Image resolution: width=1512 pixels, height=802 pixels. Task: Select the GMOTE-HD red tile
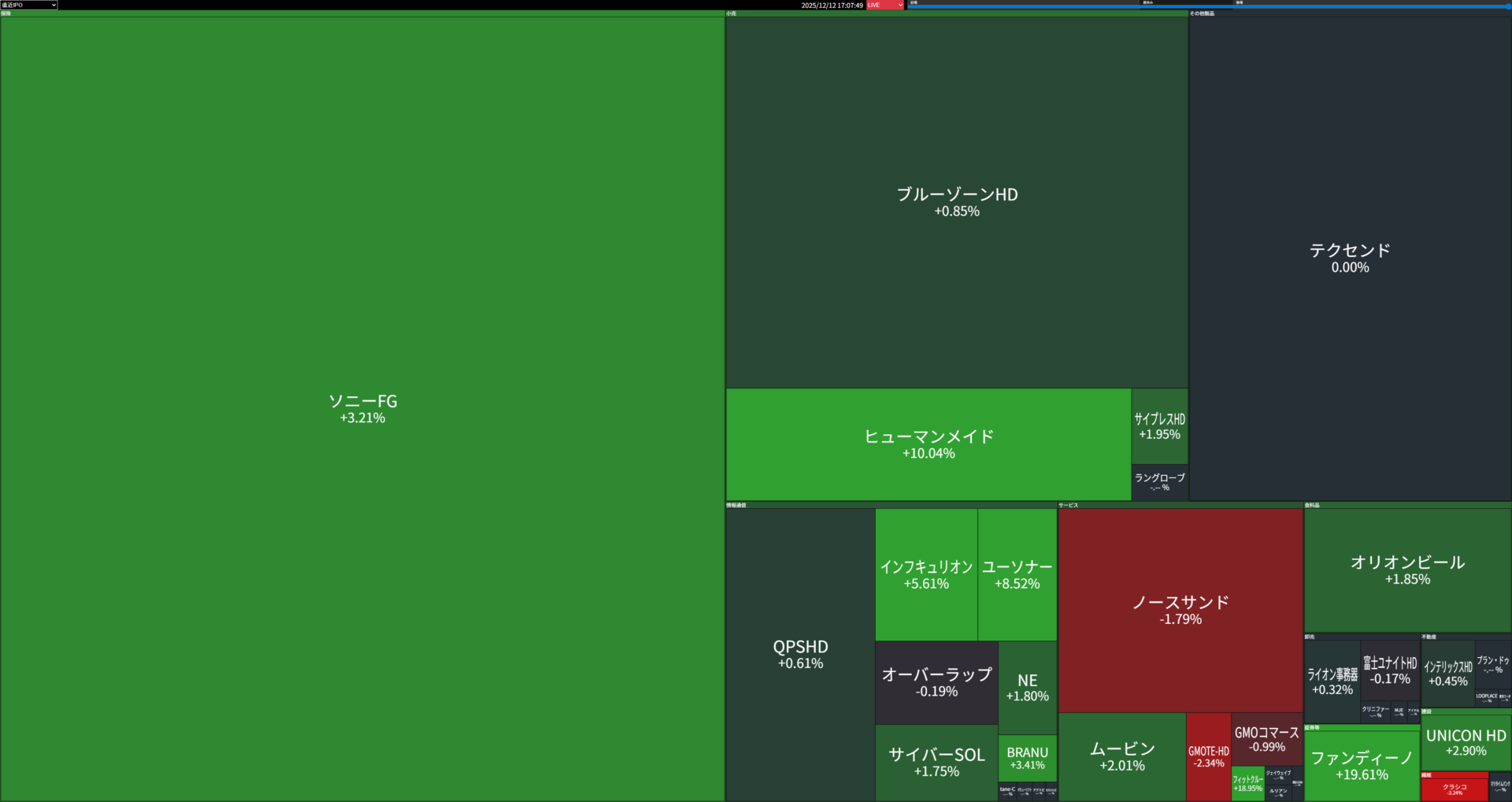(x=1208, y=756)
